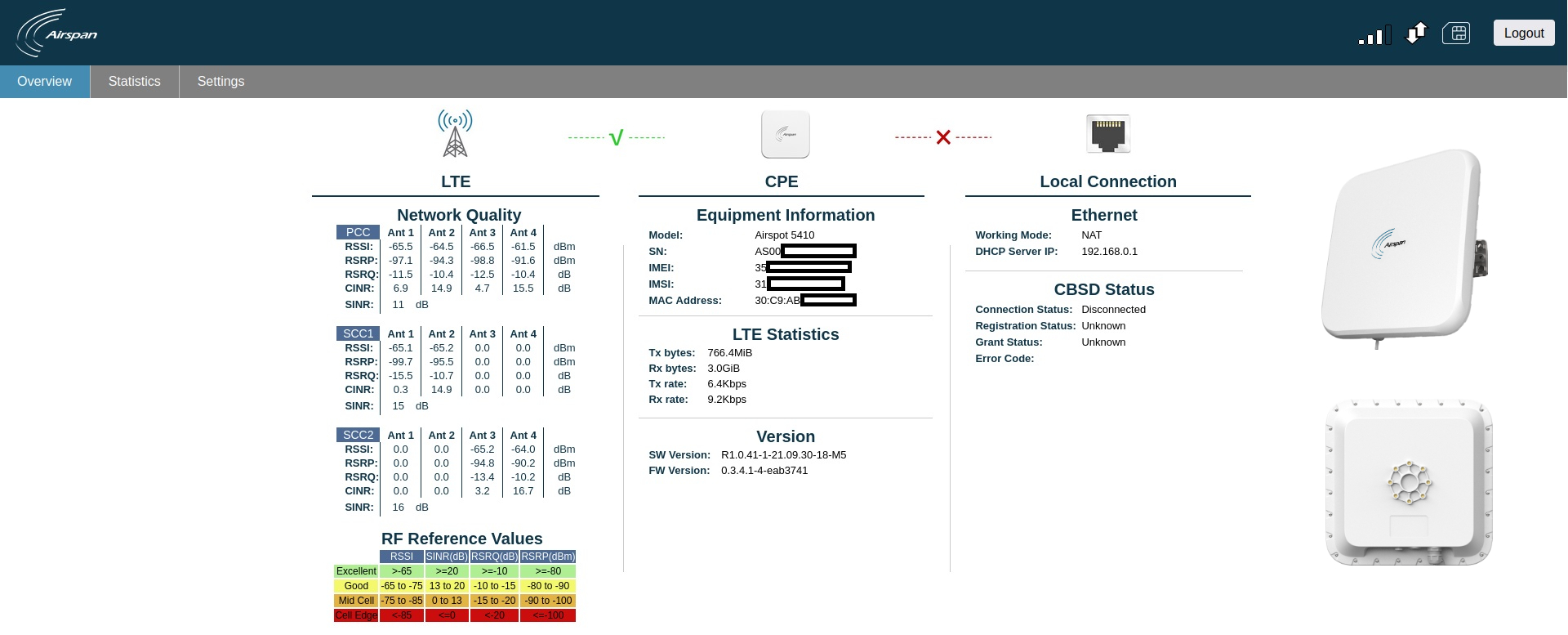Click the red X local connection indicator
This screenshot has height=635, width=1568.
[943, 137]
